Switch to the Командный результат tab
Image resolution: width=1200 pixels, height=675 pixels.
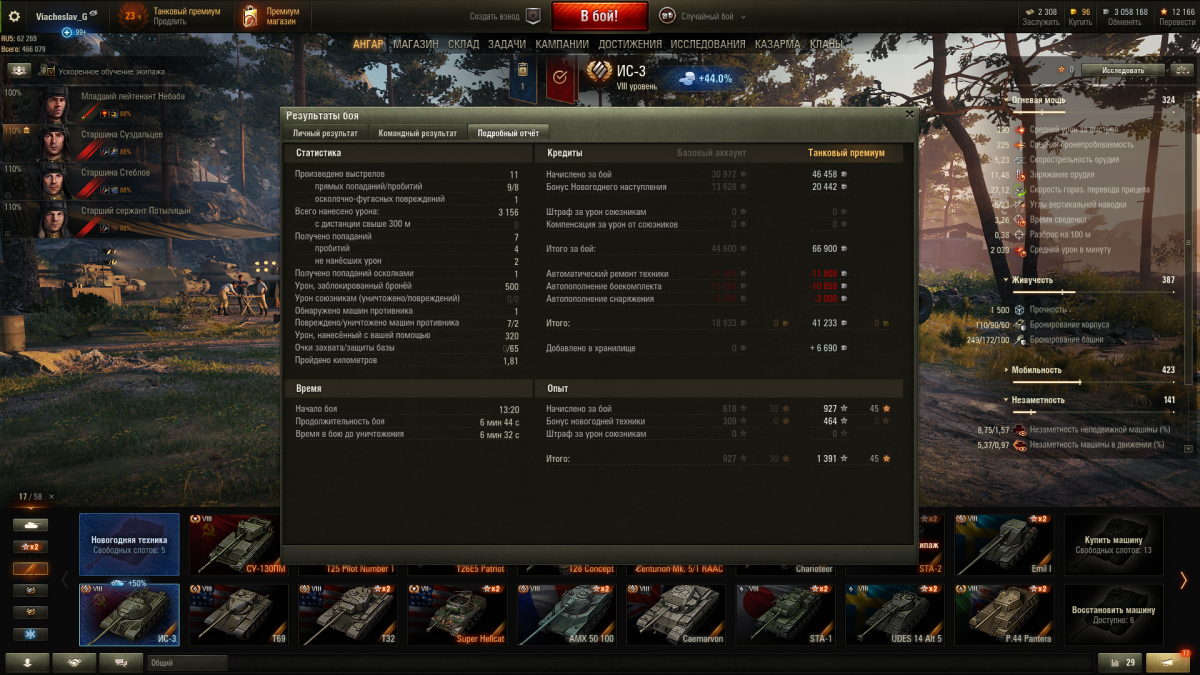tap(418, 133)
